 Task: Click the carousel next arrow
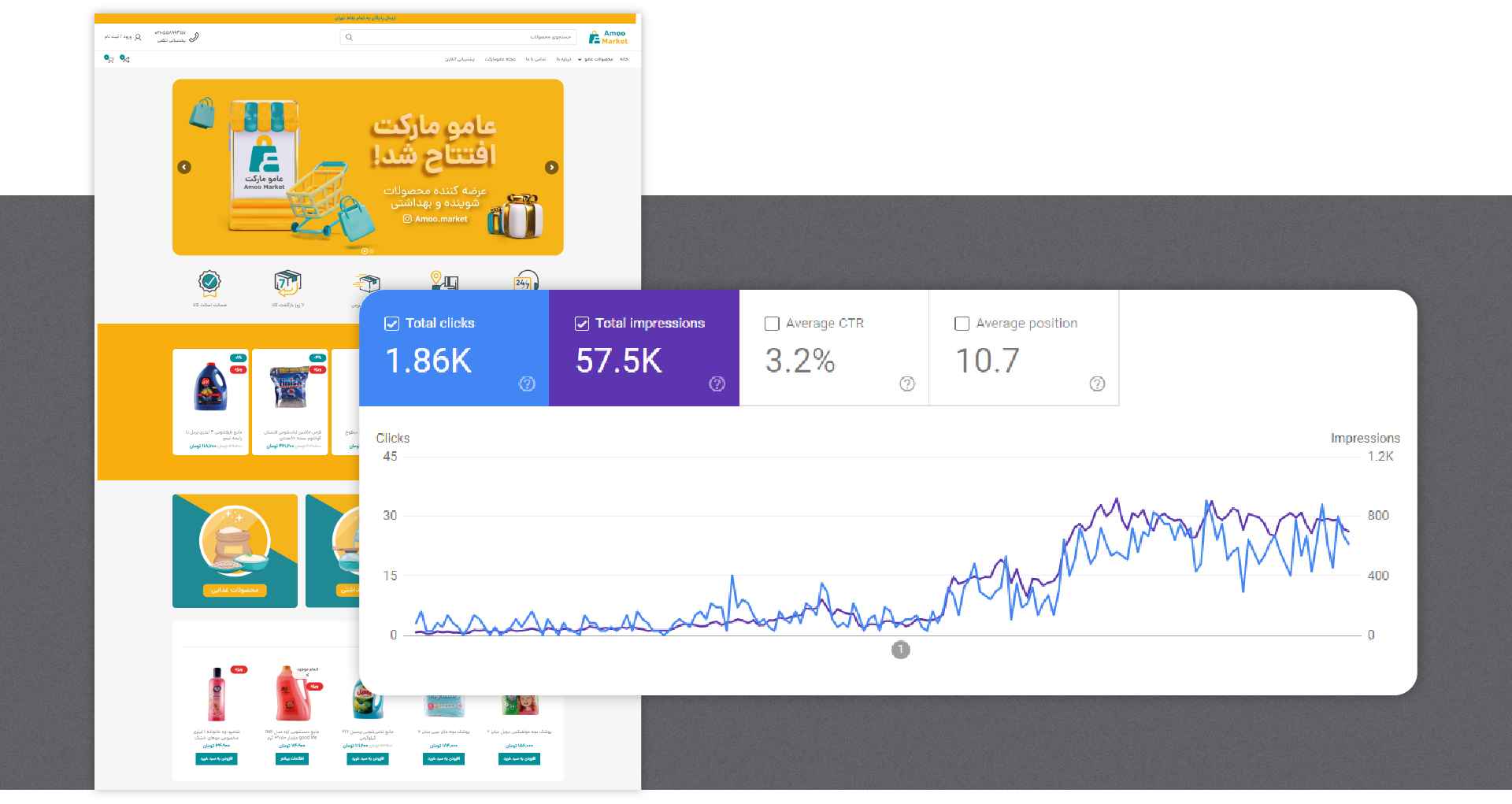click(x=551, y=167)
